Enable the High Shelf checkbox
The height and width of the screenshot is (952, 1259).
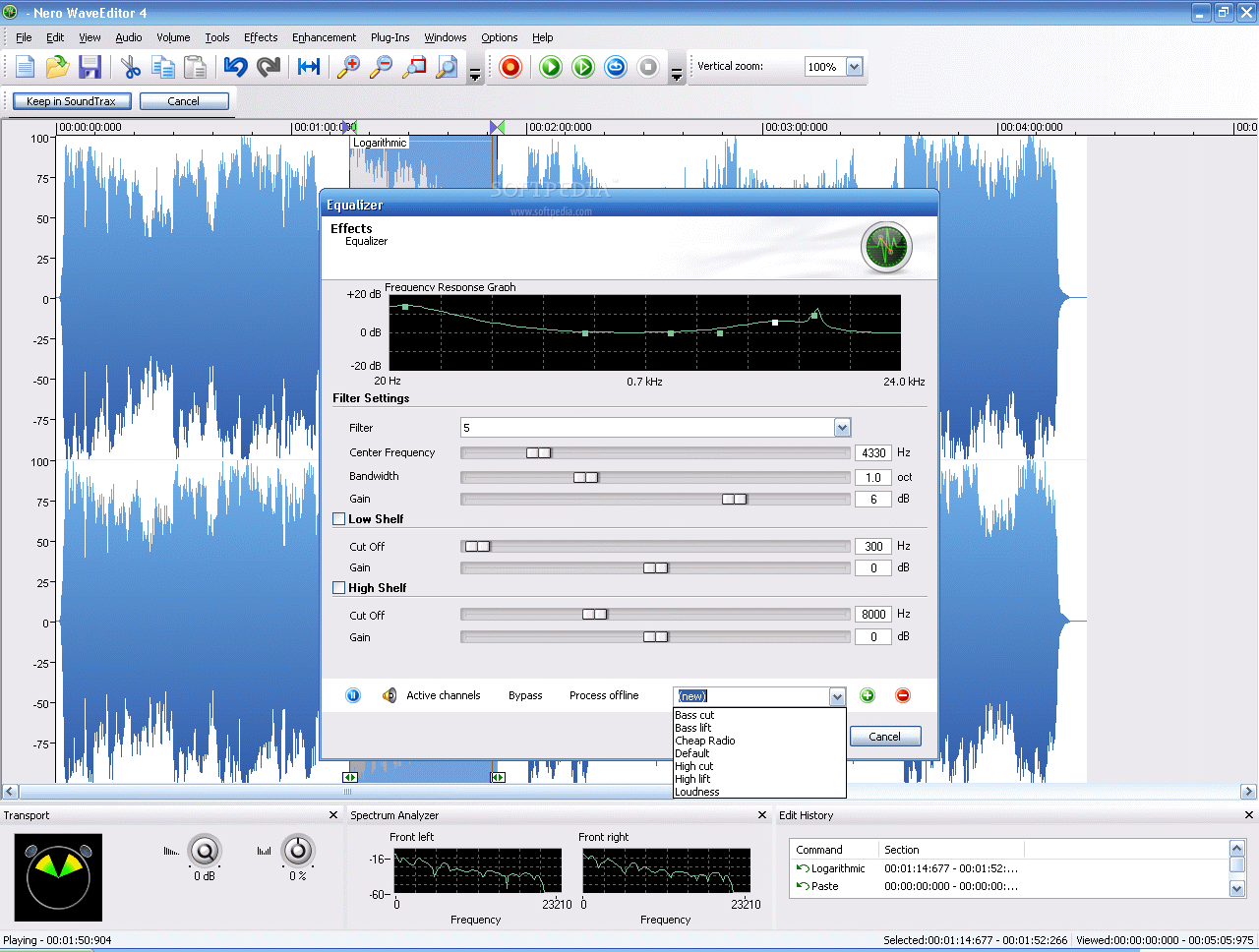click(x=339, y=588)
